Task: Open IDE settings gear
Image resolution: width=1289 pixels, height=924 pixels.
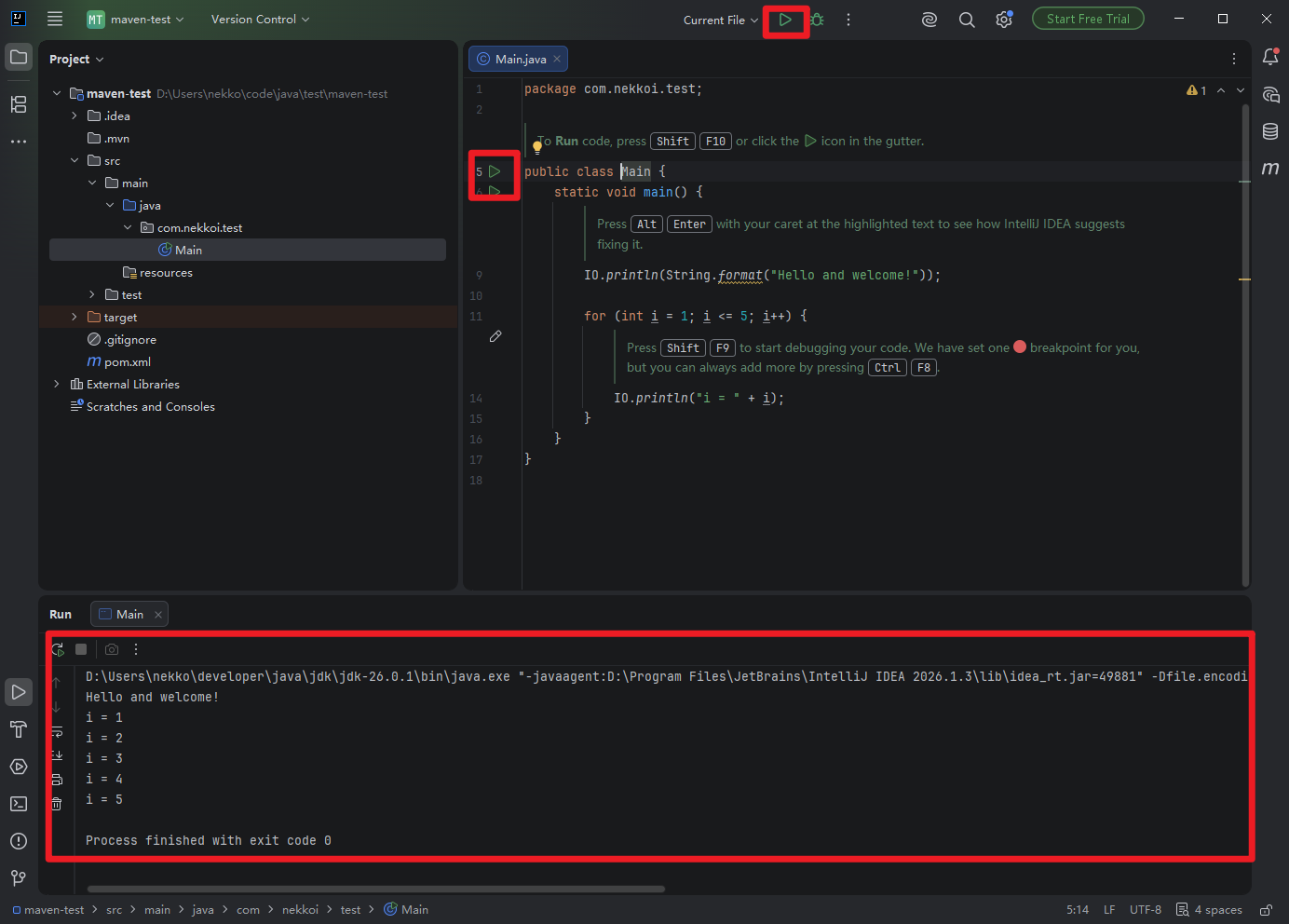Action: tap(1004, 20)
